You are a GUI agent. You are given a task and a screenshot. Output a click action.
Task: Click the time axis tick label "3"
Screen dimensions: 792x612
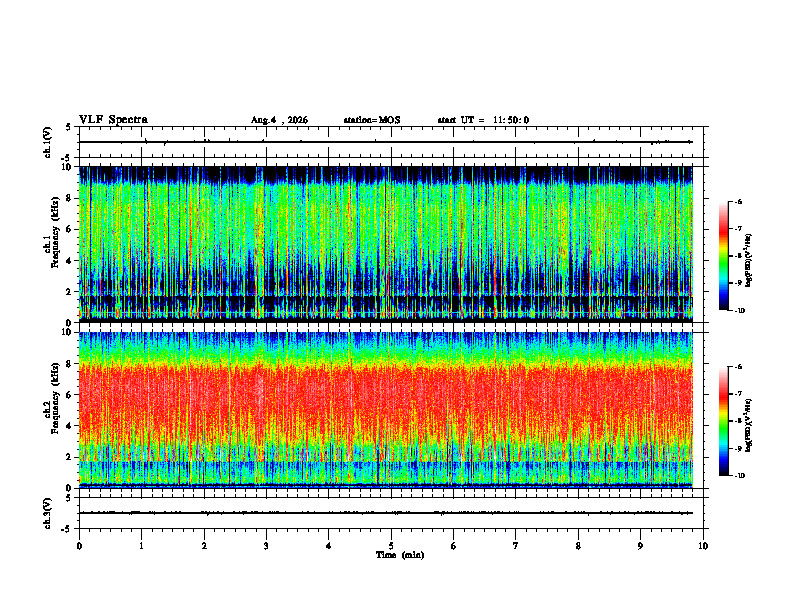pyautogui.click(x=266, y=546)
